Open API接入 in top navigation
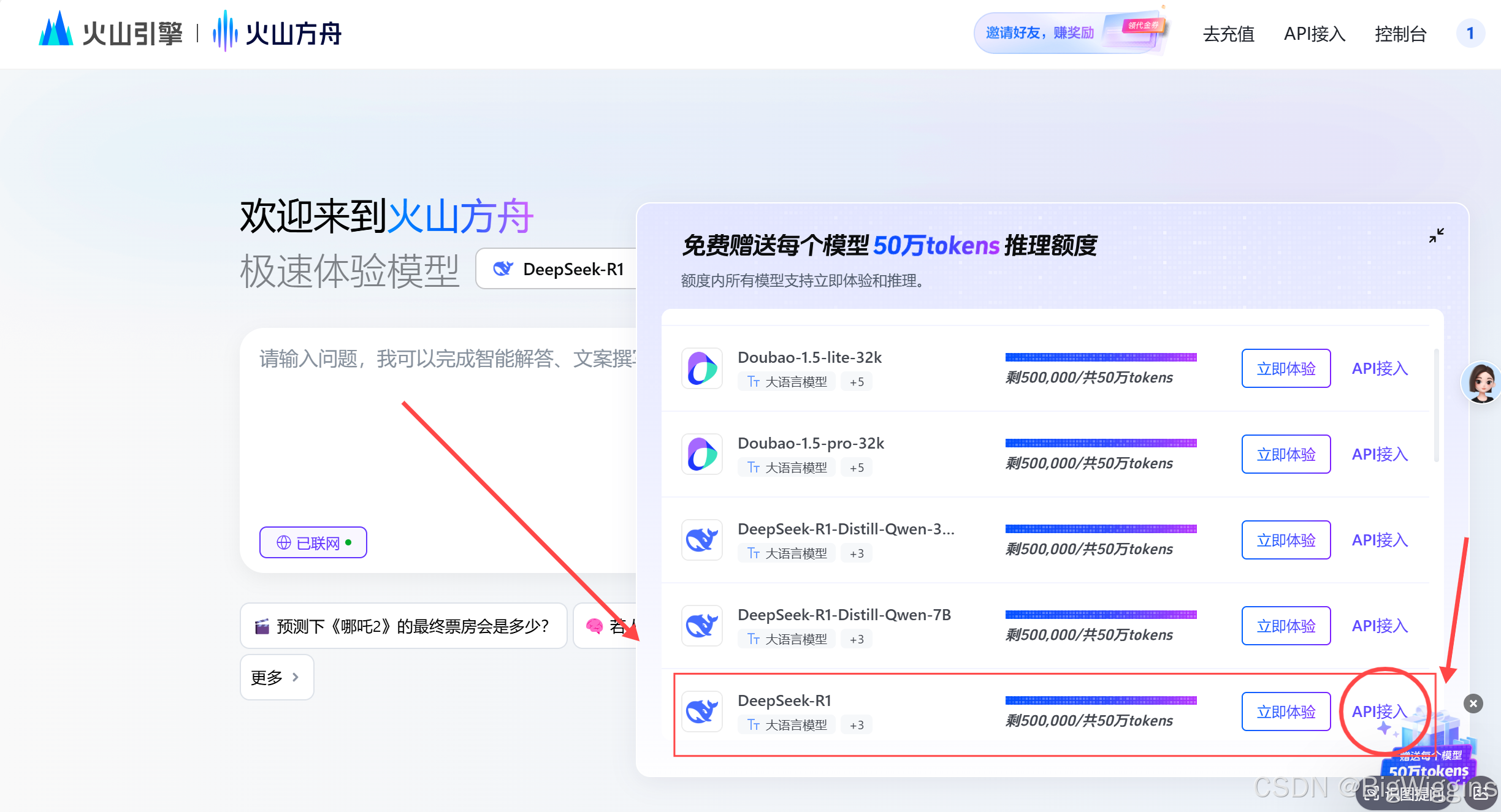 (x=1314, y=34)
